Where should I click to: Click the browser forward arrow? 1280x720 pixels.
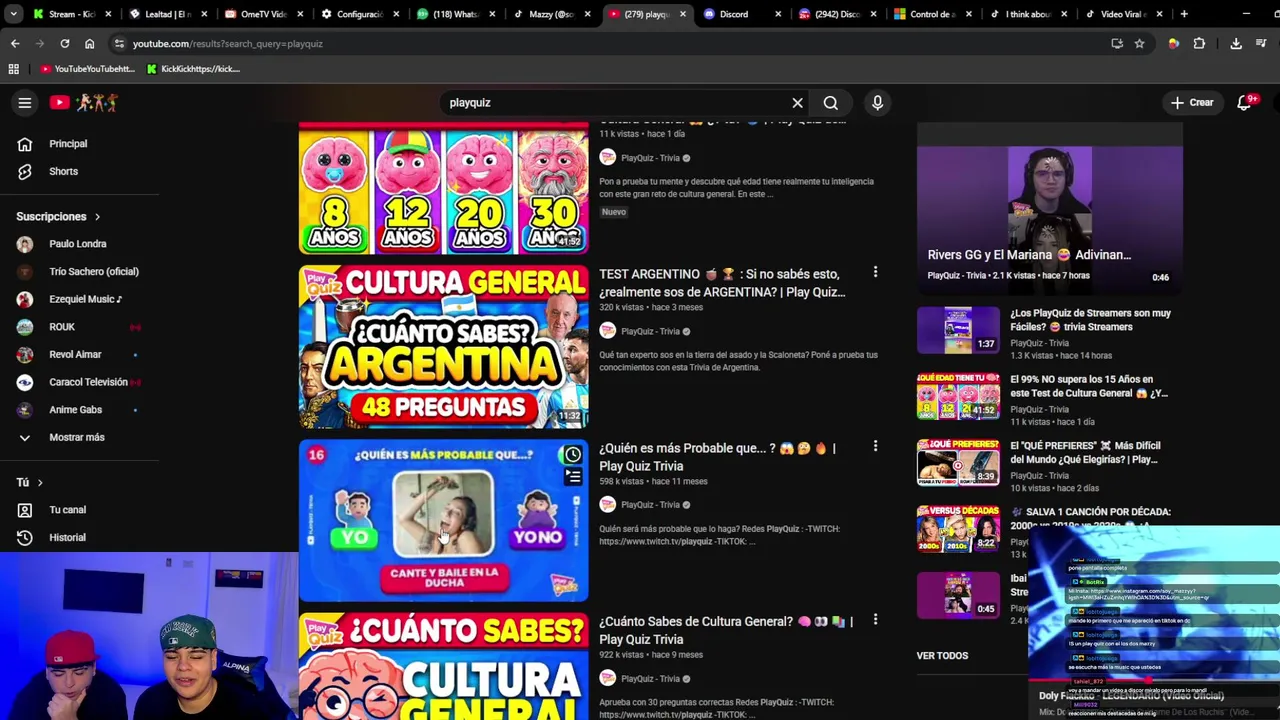(40, 44)
